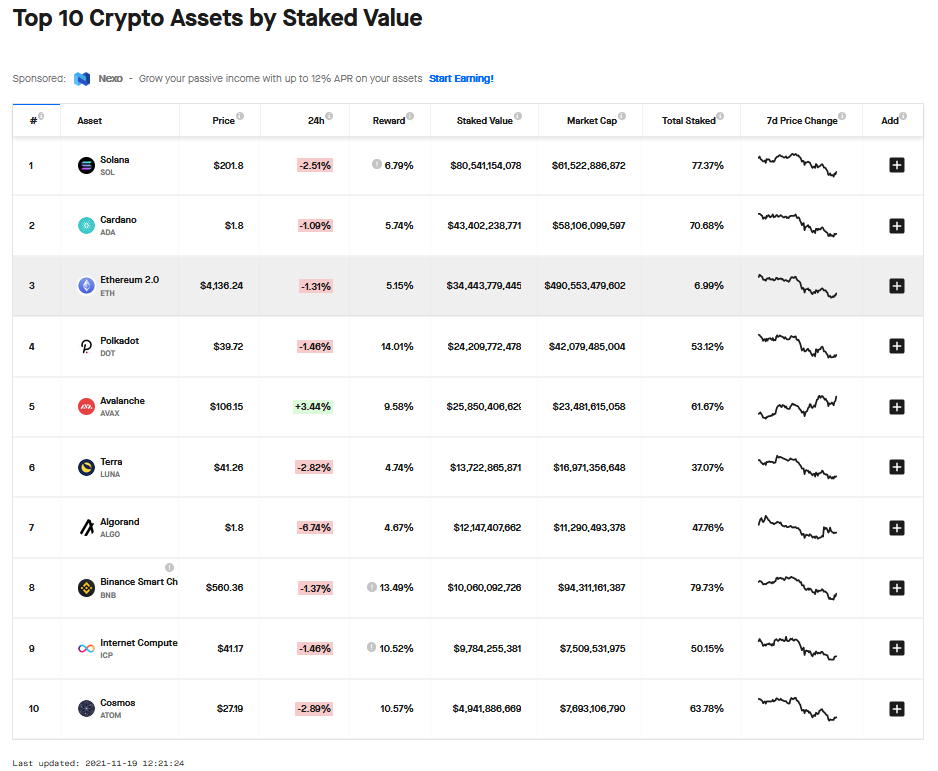Add Solana using its plus button
938x771 pixels.
click(x=896, y=165)
